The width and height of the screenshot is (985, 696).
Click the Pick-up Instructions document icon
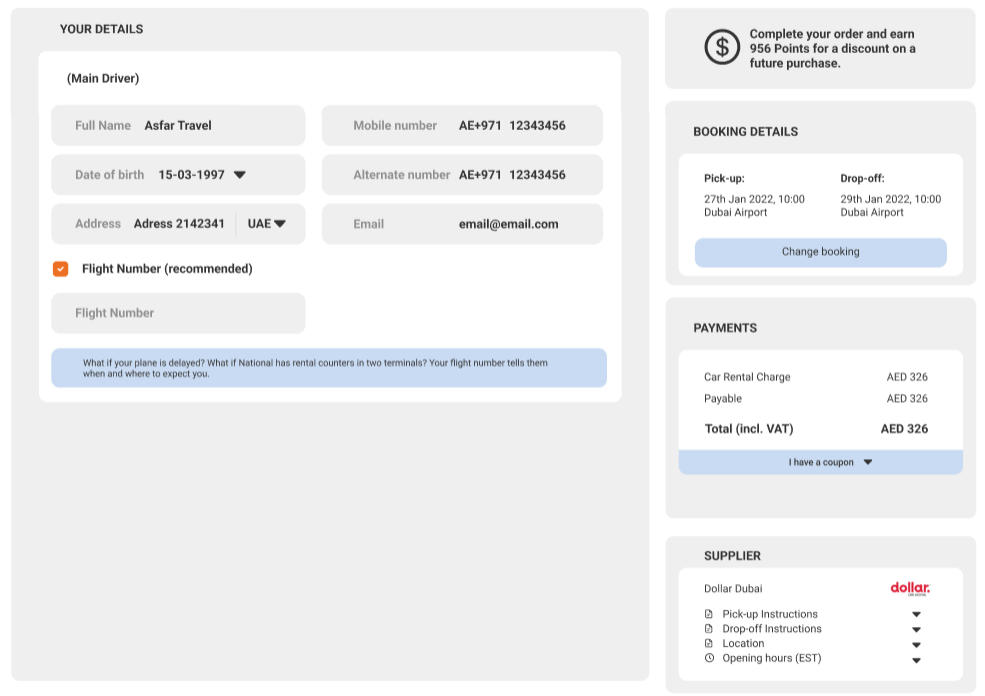pos(709,614)
